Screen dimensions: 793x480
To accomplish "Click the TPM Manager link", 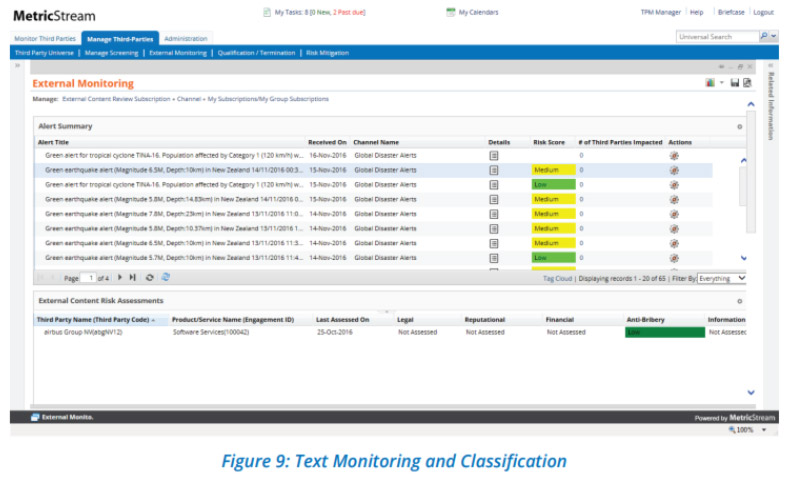I will [x=660, y=12].
